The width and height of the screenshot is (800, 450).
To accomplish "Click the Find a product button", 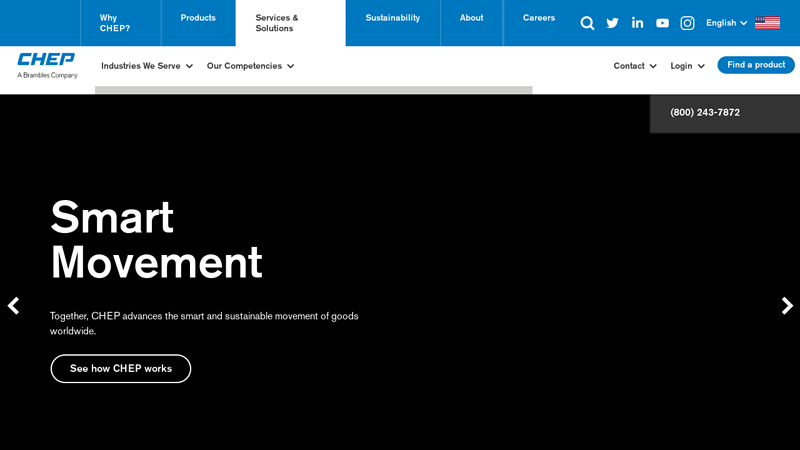I will [756, 65].
